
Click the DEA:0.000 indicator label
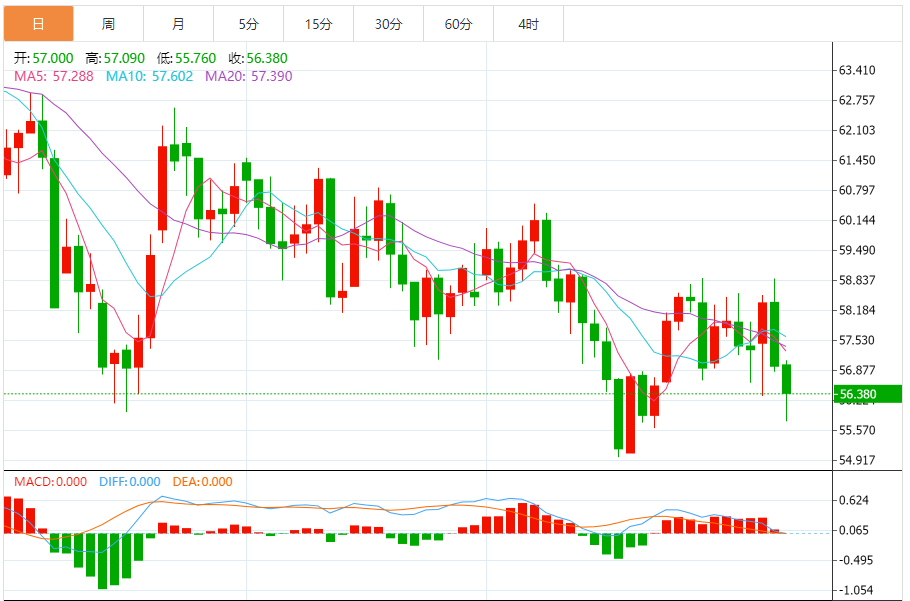click(x=203, y=481)
